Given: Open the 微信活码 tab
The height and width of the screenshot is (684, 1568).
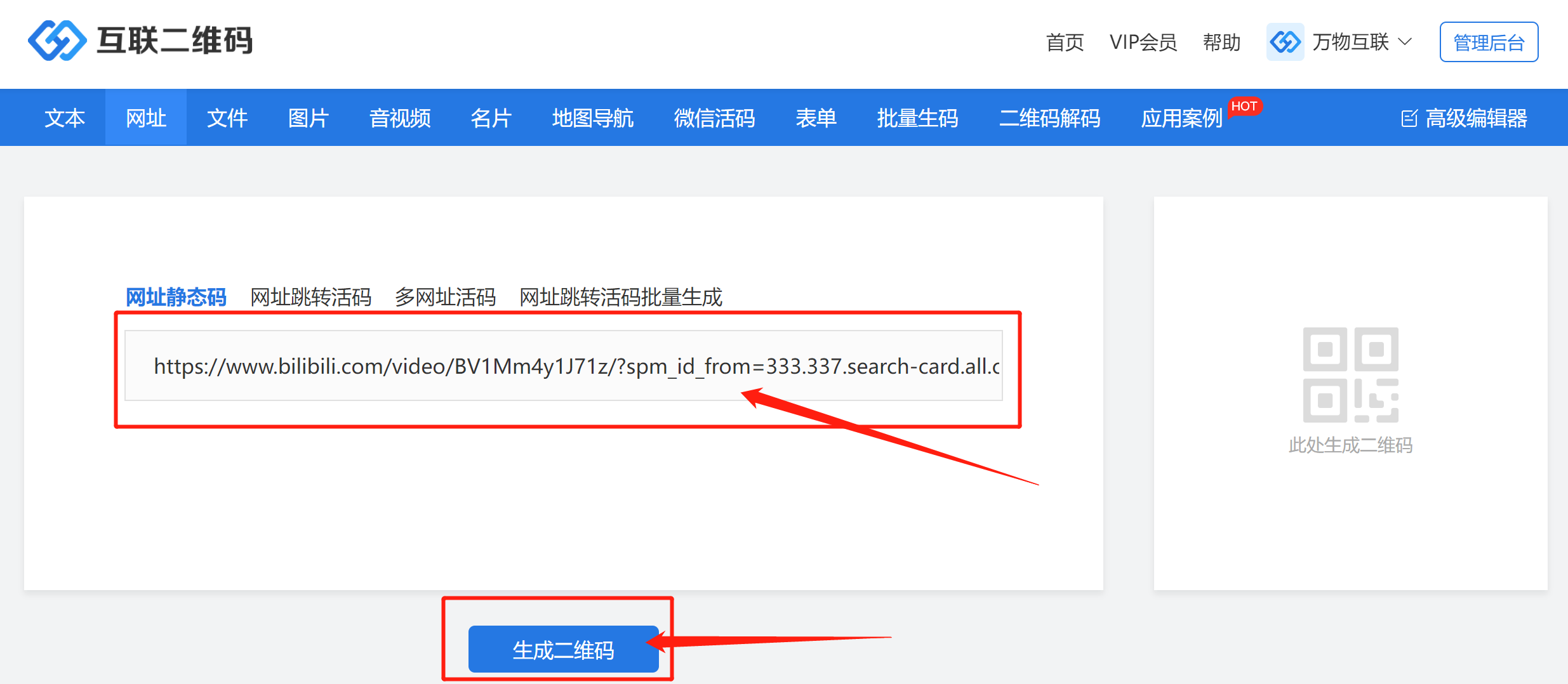Looking at the screenshot, I should coord(715,118).
